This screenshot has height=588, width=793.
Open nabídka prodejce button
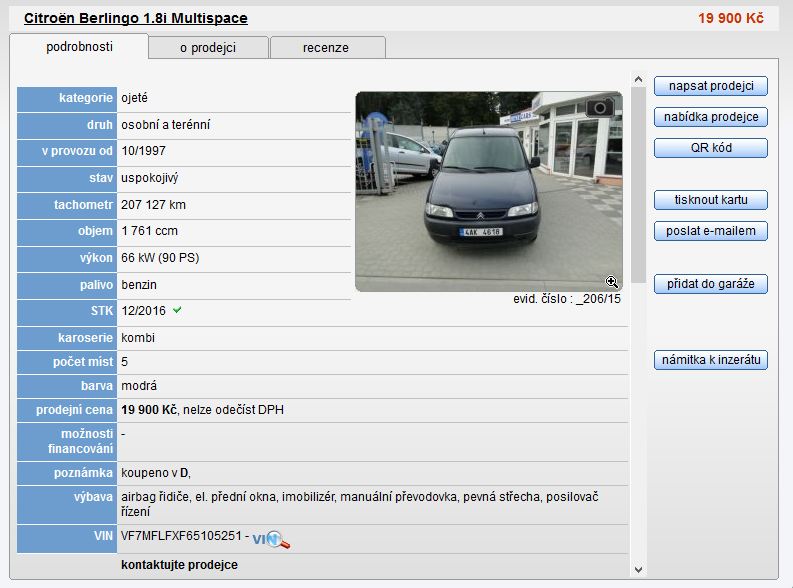tap(711, 117)
